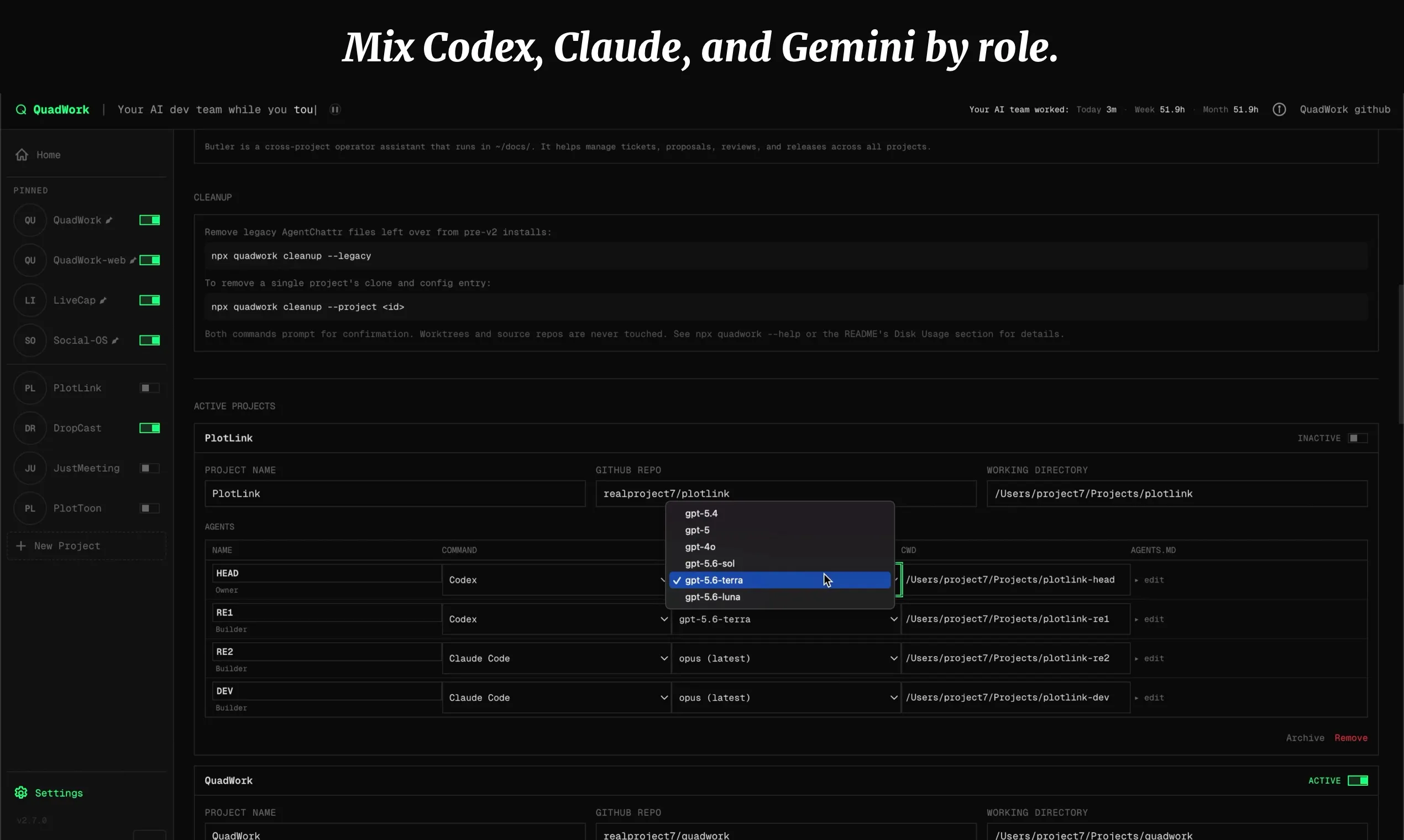Open DropCast in the sidebar
1404x840 pixels.
click(x=77, y=428)
